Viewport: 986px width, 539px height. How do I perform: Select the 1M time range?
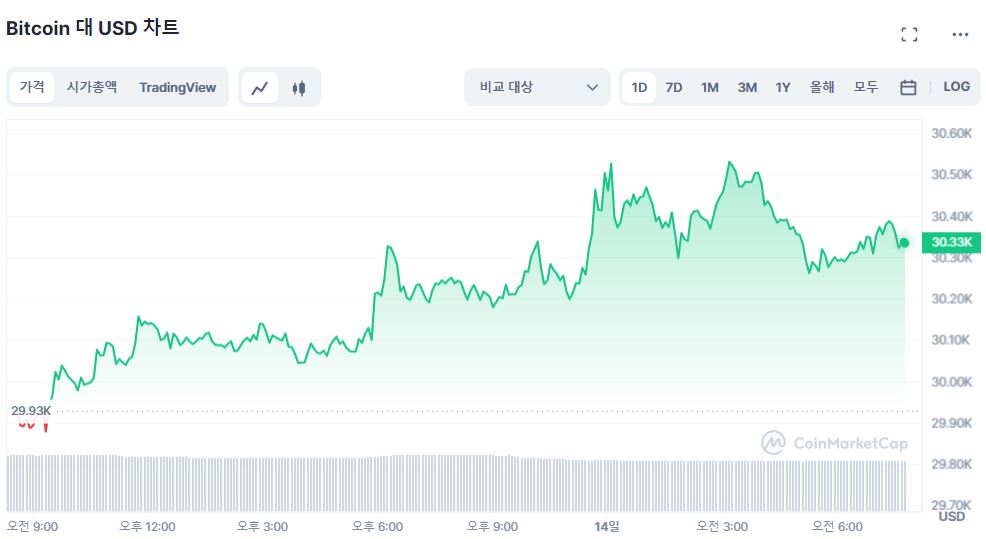(709, 87)
